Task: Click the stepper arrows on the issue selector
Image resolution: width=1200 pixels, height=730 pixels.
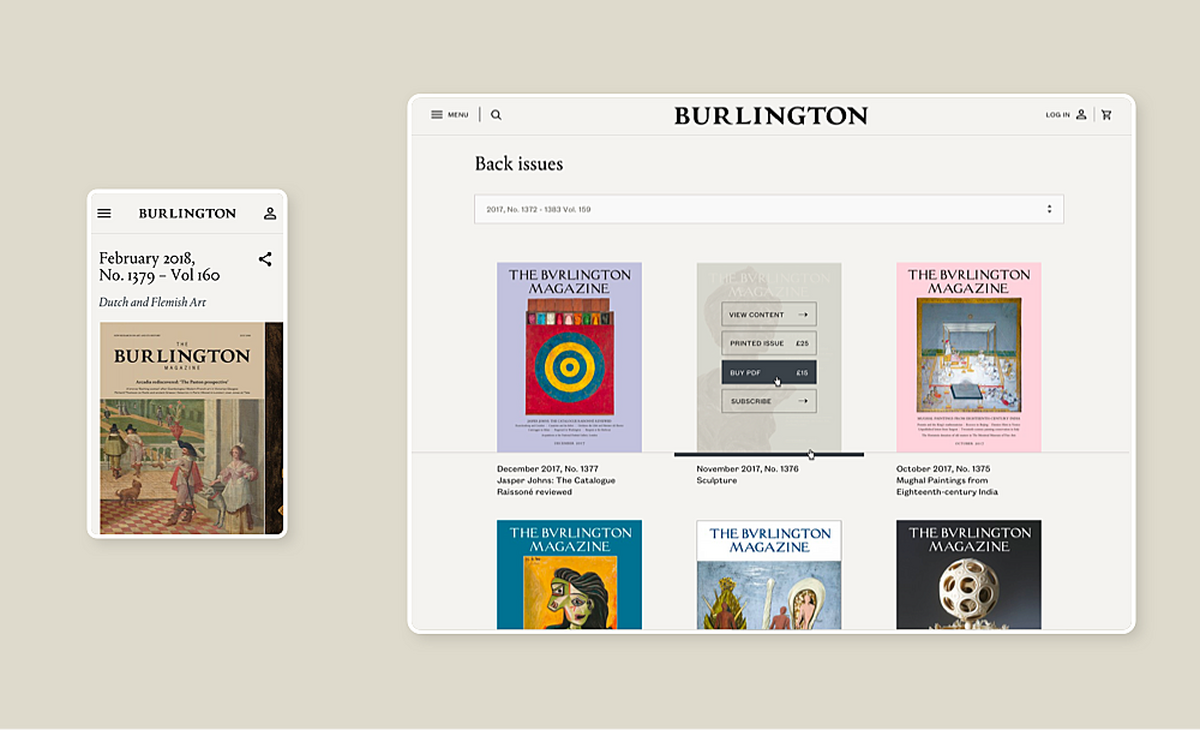Action: click(x=1048, y=208)
